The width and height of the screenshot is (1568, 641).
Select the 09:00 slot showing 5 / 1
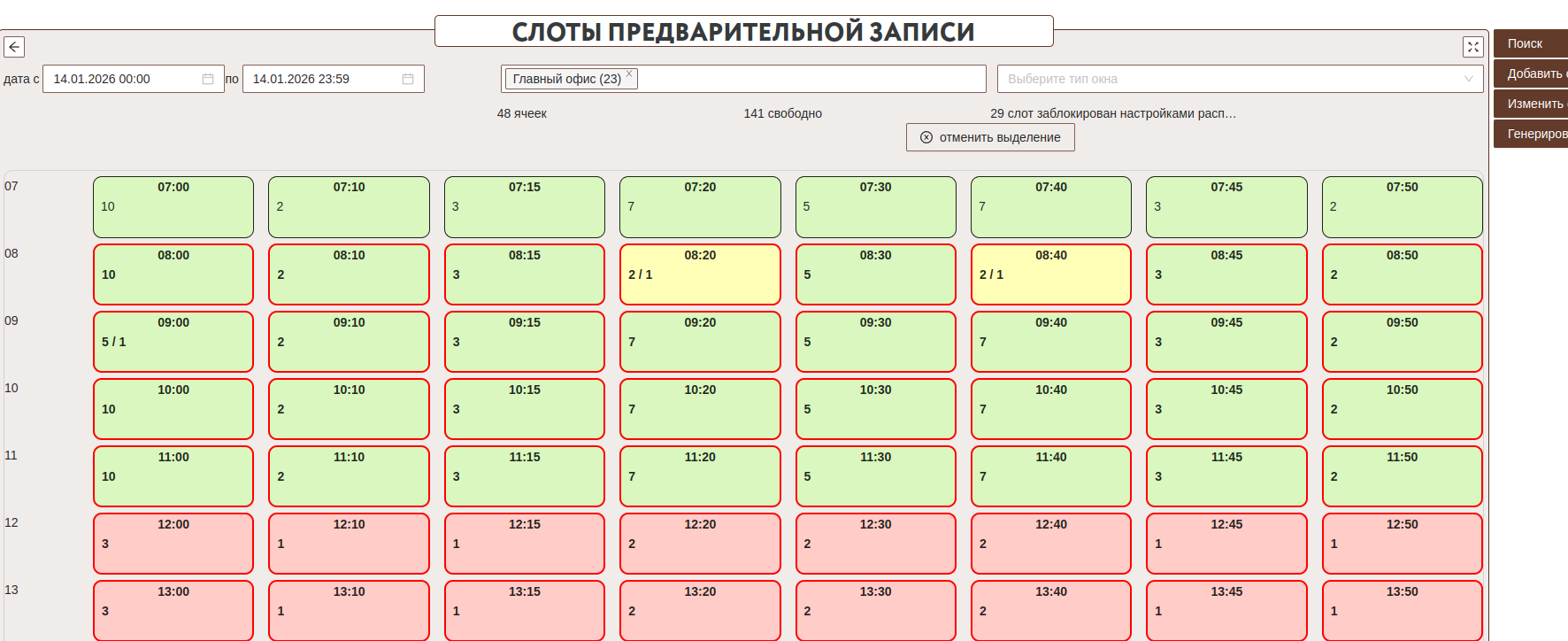point(173,342)
